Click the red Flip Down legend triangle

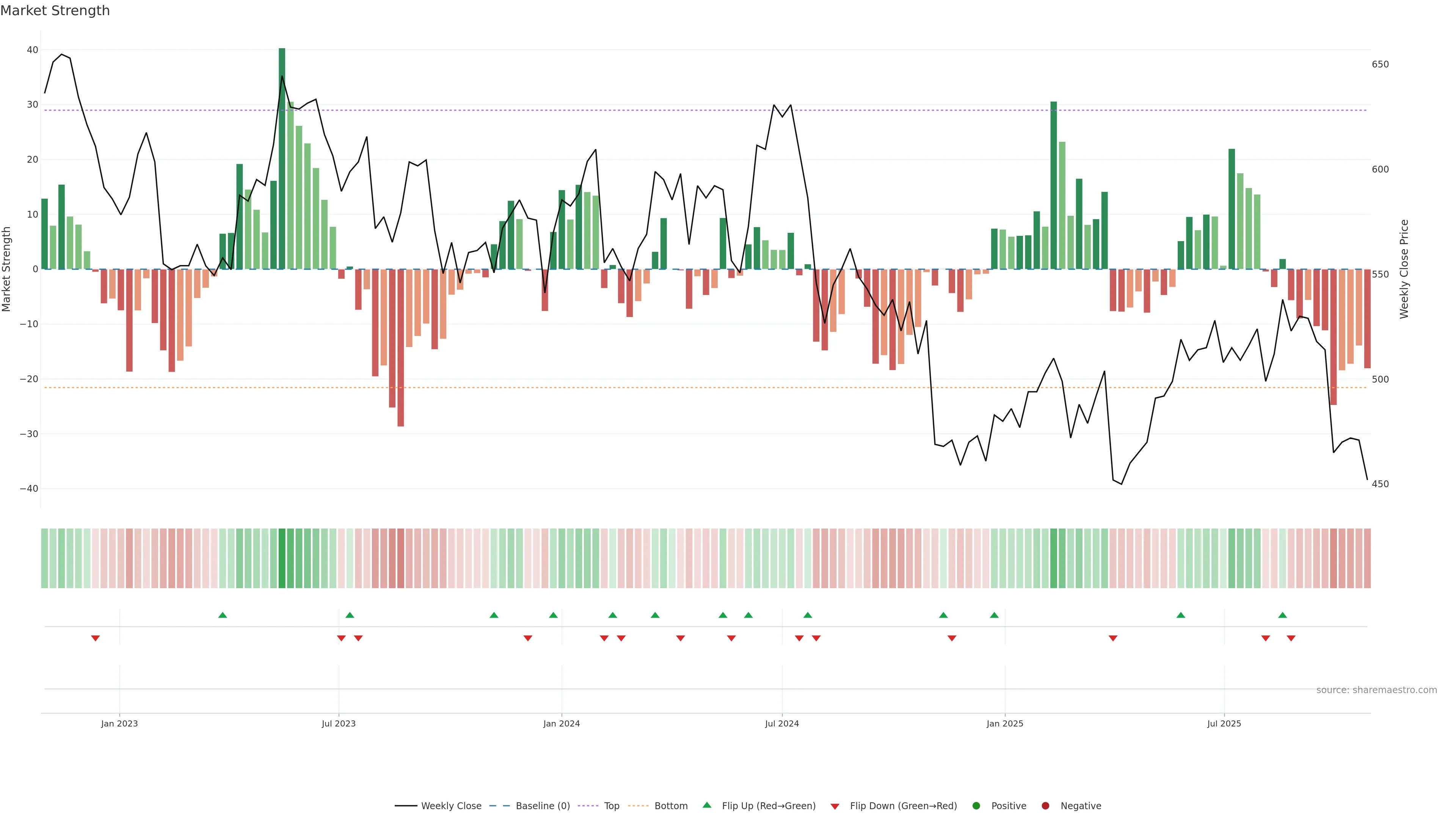835,806
